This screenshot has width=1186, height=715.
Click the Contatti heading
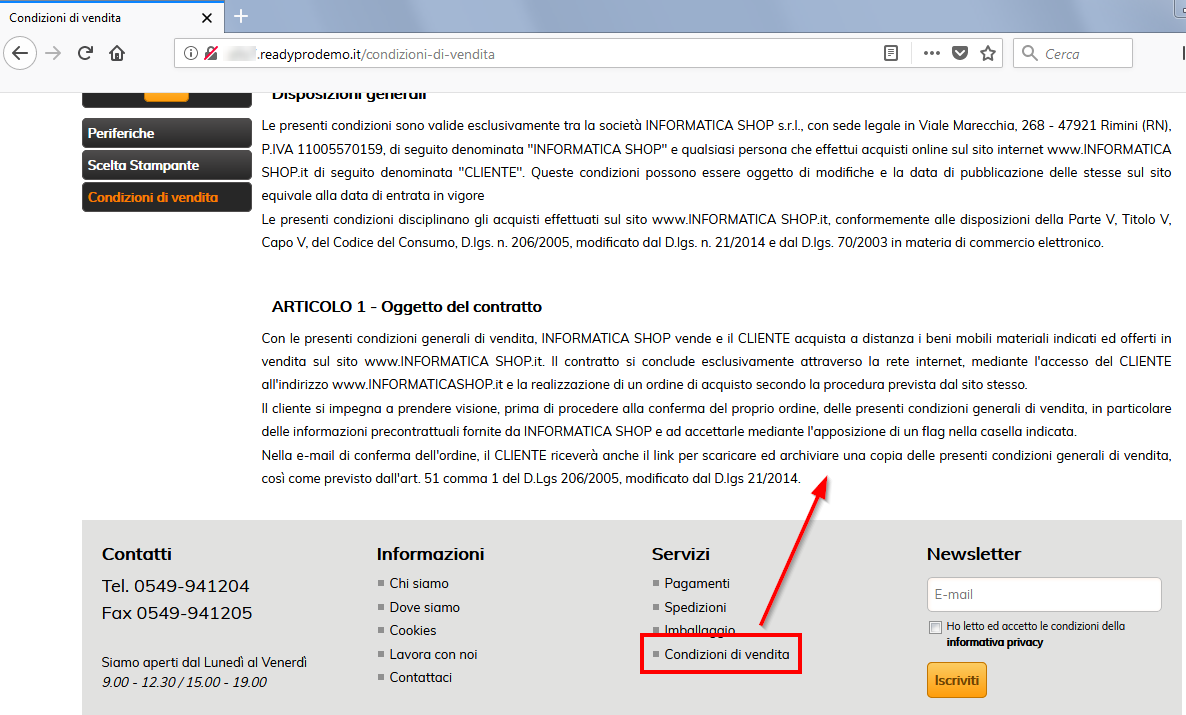[137, 554]
